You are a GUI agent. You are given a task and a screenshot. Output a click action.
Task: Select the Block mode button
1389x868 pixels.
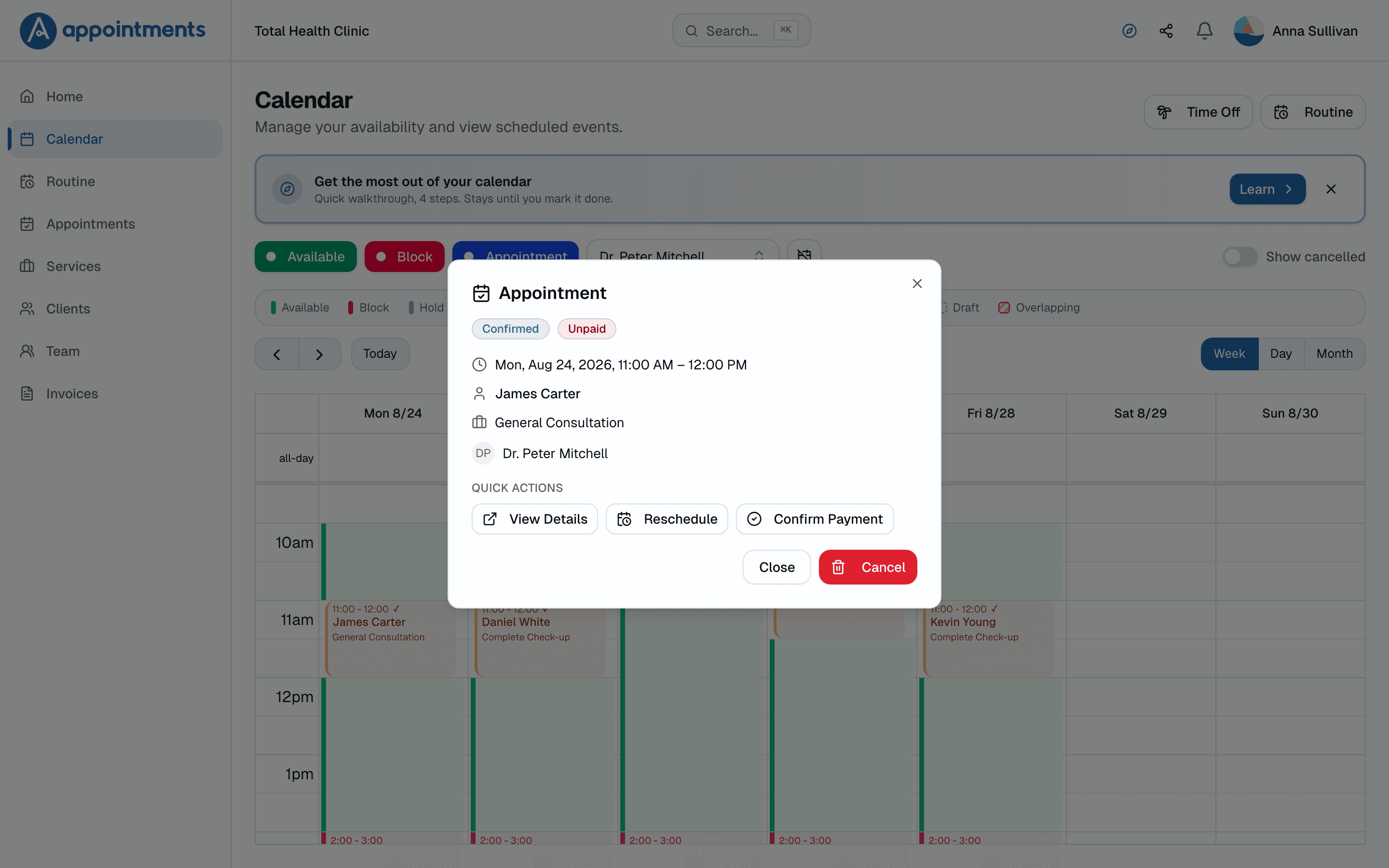404,257
